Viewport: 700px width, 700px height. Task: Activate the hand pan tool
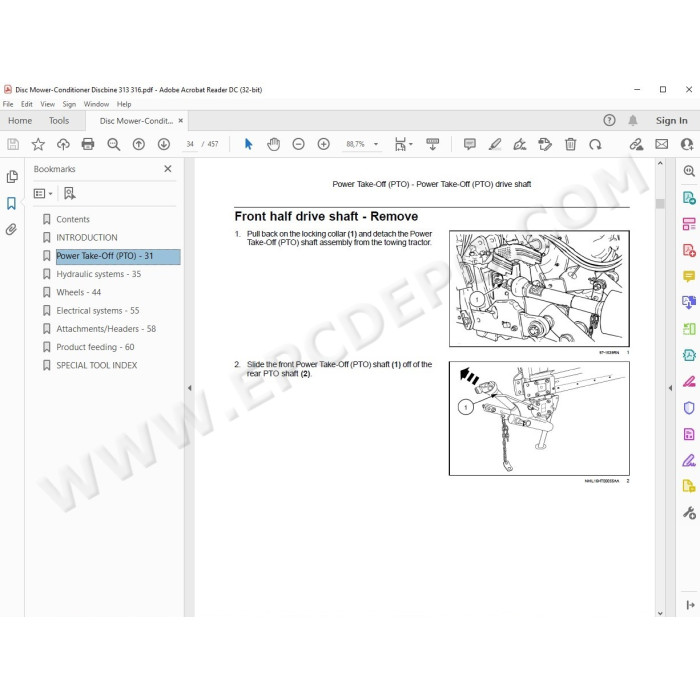(273, 144)
